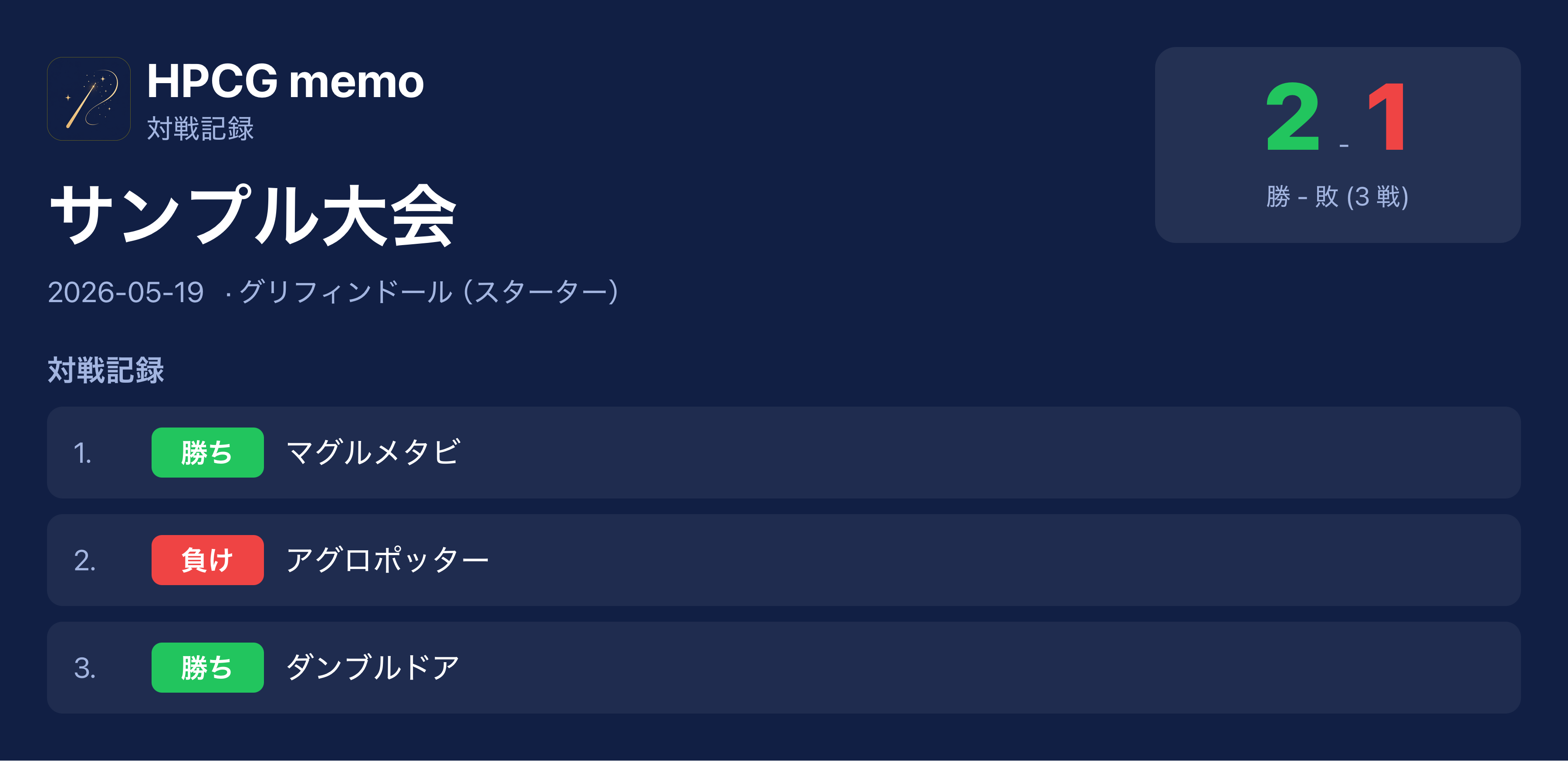The height and width of the screenshot is (761, 1568).
Task: Click the 対戦記録 section heading
Action: (106, 370)
